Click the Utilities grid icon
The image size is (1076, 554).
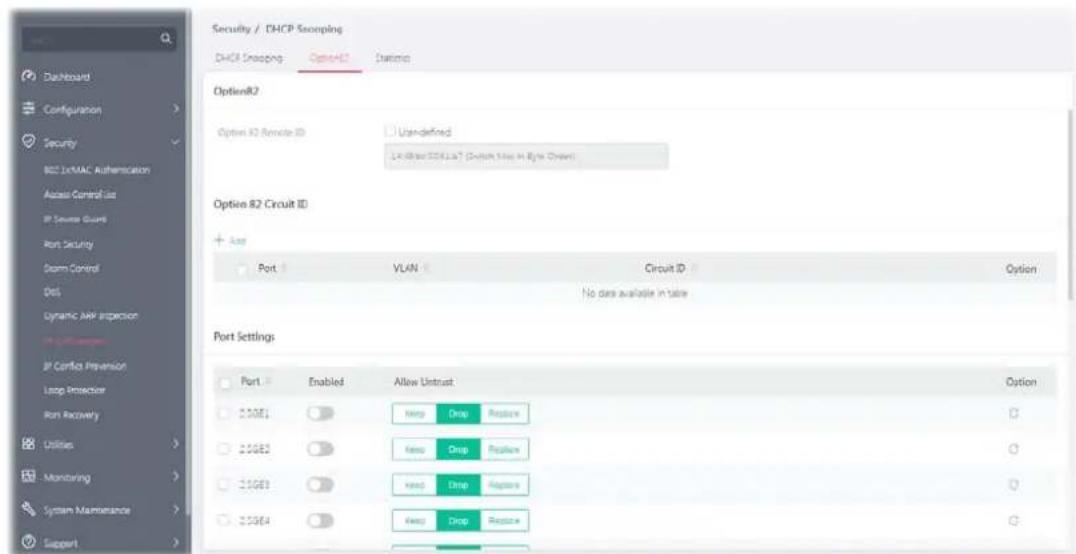[30, 446]
